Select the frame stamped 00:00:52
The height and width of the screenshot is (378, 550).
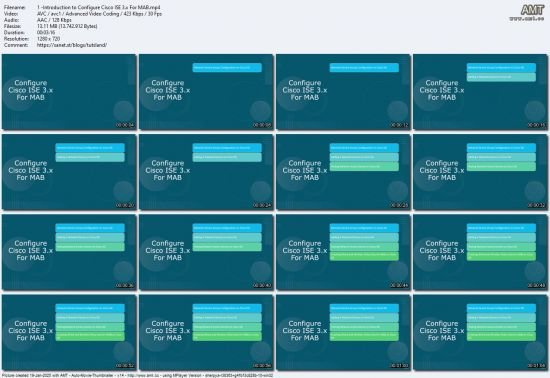tap(69, 332)
